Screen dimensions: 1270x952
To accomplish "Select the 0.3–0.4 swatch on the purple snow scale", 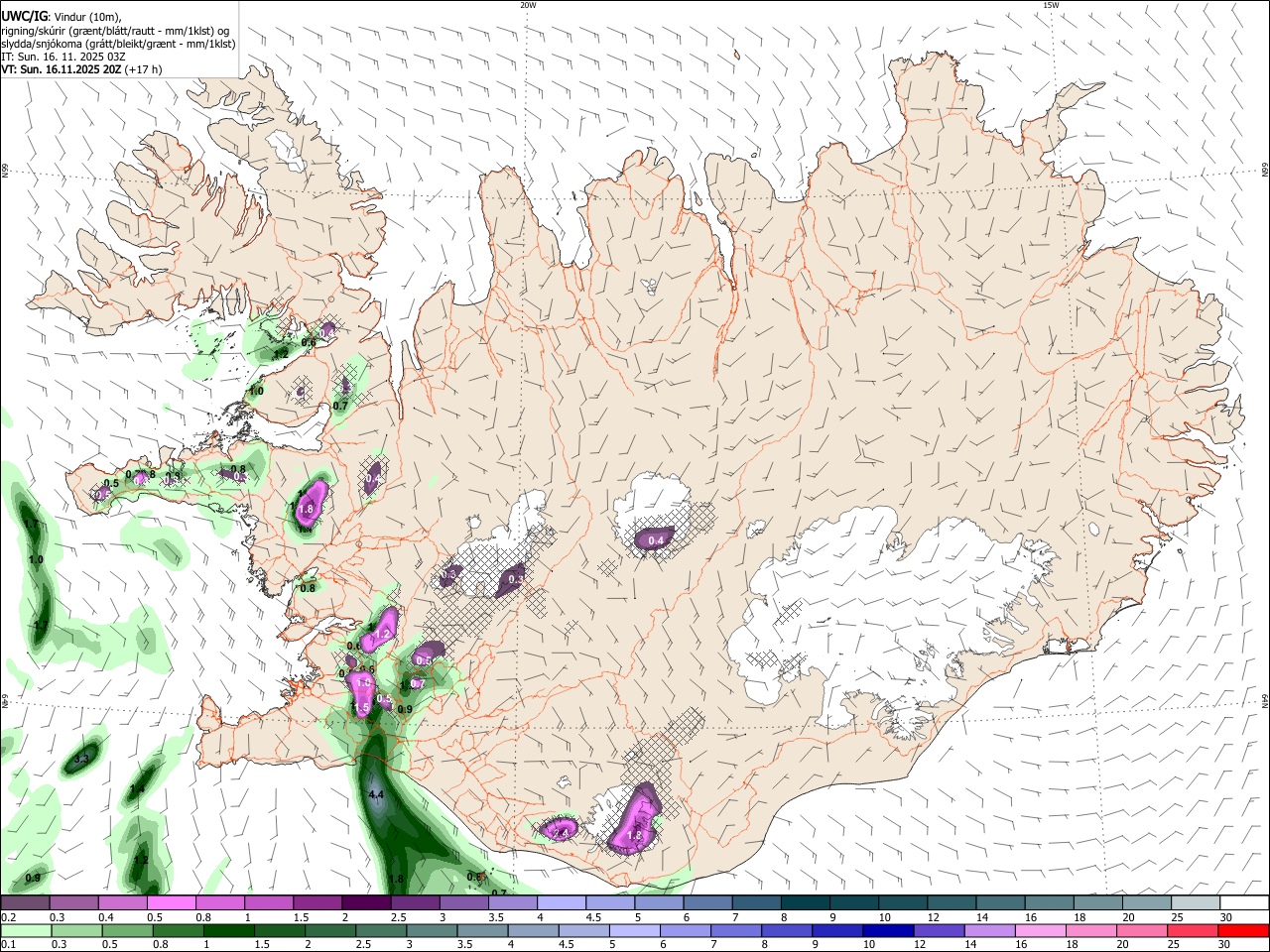I will point(73,903).
